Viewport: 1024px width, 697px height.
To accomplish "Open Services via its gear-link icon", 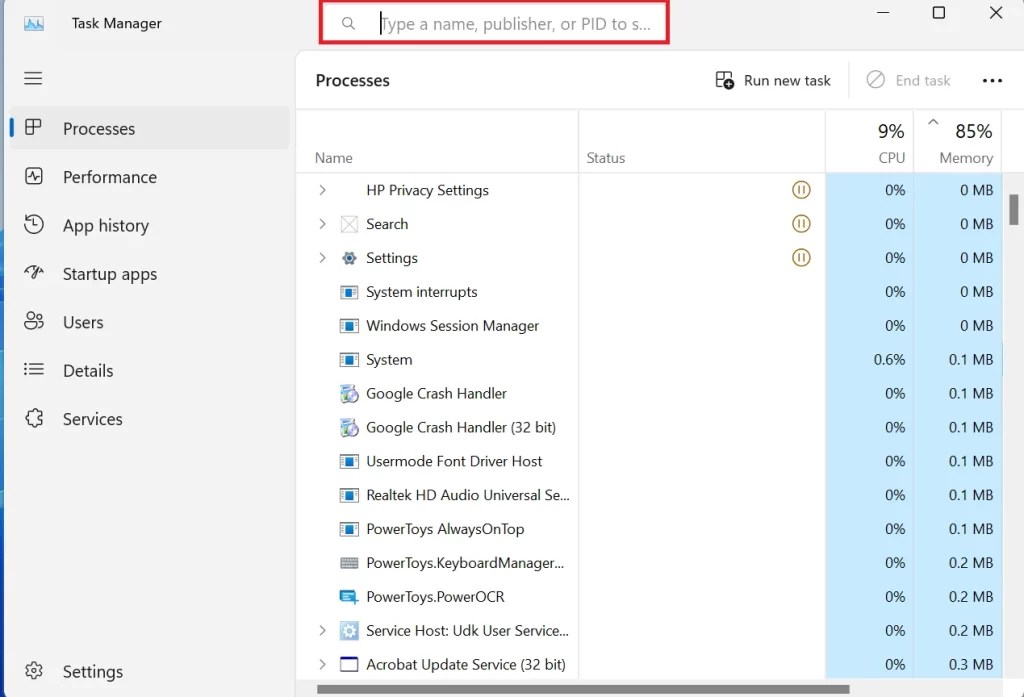I will (35, 418).
